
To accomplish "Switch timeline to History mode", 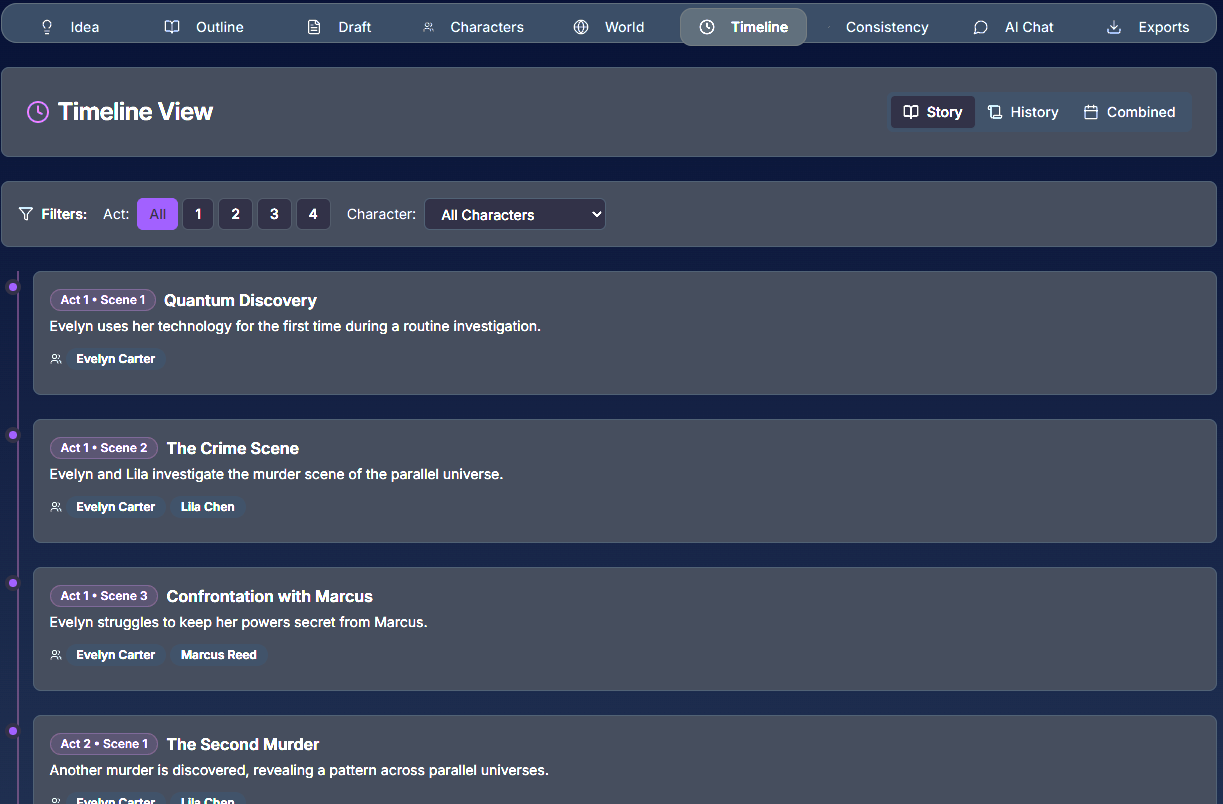I will pos(1023,112).
